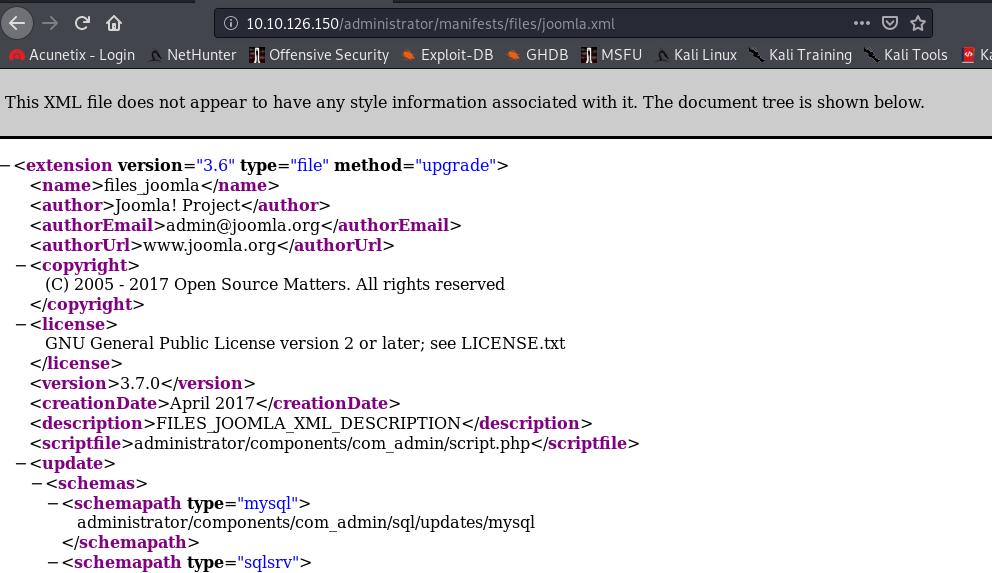Reload the current page
Viewport: 992px width, 573px height.
[82, 23]
